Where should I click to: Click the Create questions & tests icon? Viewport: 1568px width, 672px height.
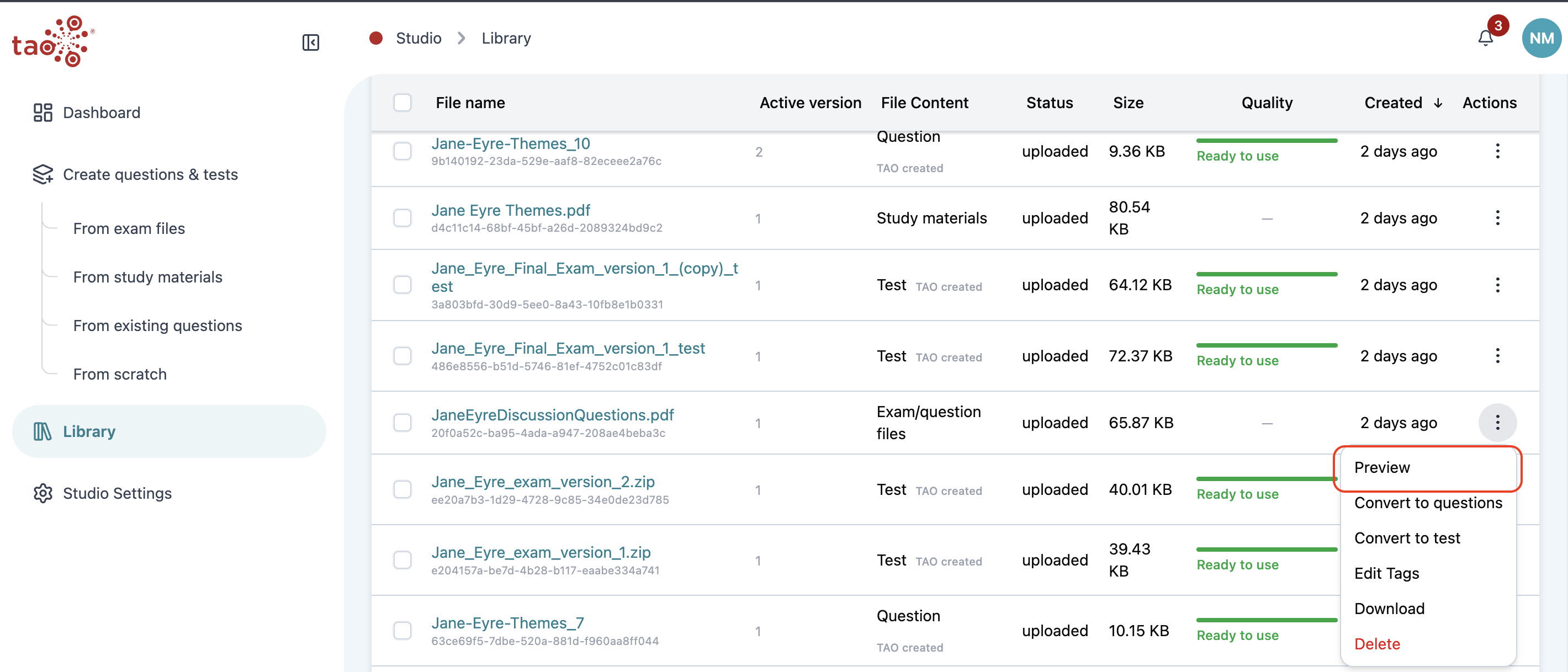point(43,174)
